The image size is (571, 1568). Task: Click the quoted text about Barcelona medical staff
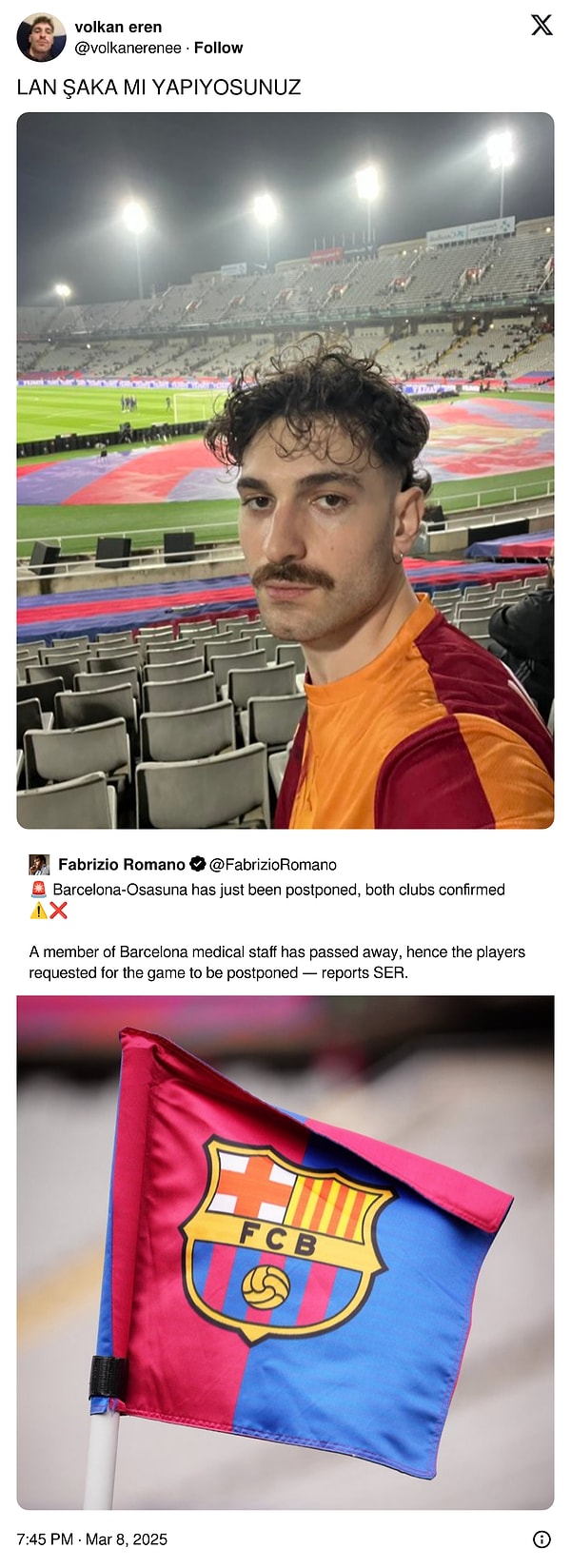[x=277, y=962]
